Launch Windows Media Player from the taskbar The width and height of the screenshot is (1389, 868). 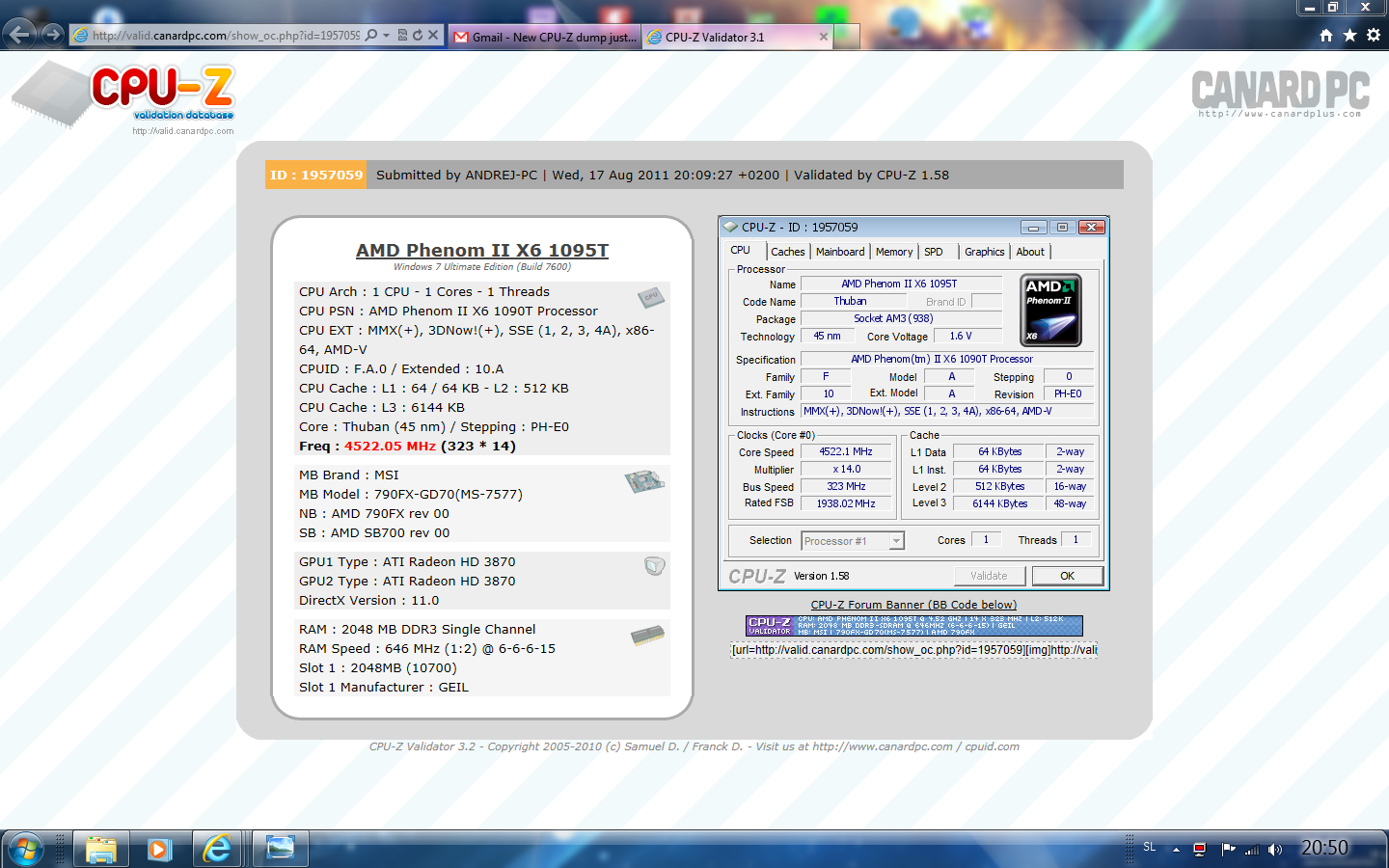click(x=159, y=849)
